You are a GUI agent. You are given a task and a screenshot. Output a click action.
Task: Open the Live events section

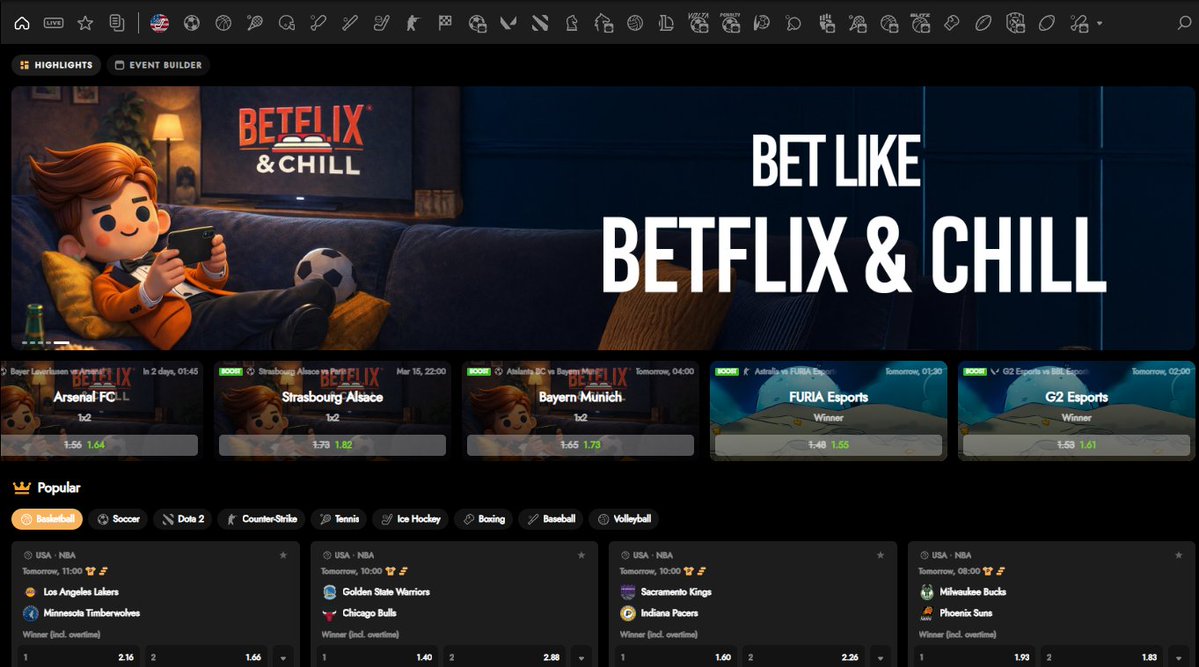pyautogui.click(x=54, y=22)
